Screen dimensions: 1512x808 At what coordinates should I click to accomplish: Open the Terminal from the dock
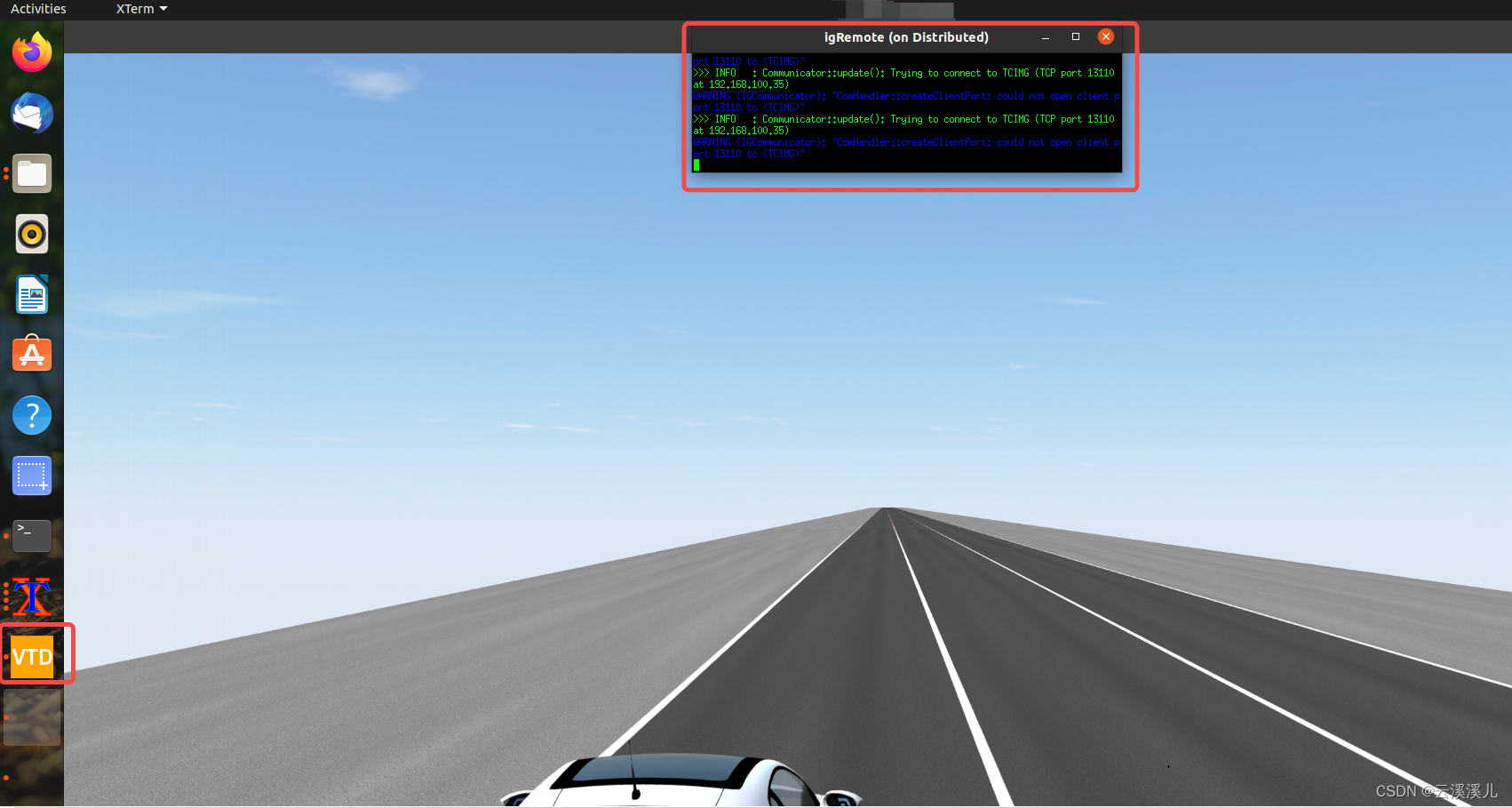tap(32, 536)
